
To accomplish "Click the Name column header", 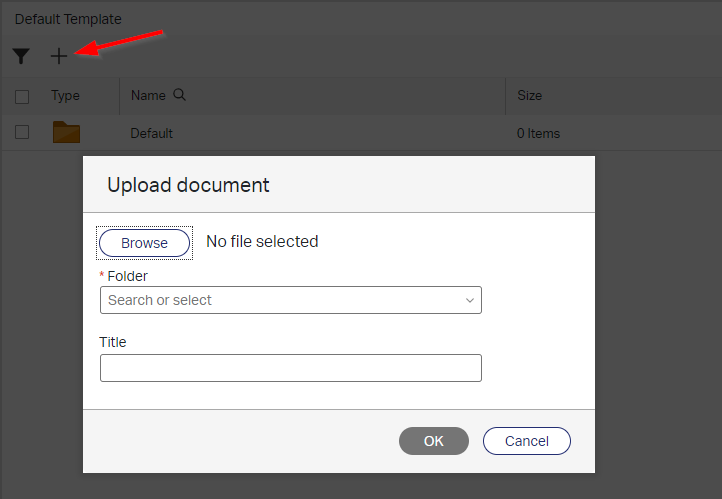I will (148, 96).
